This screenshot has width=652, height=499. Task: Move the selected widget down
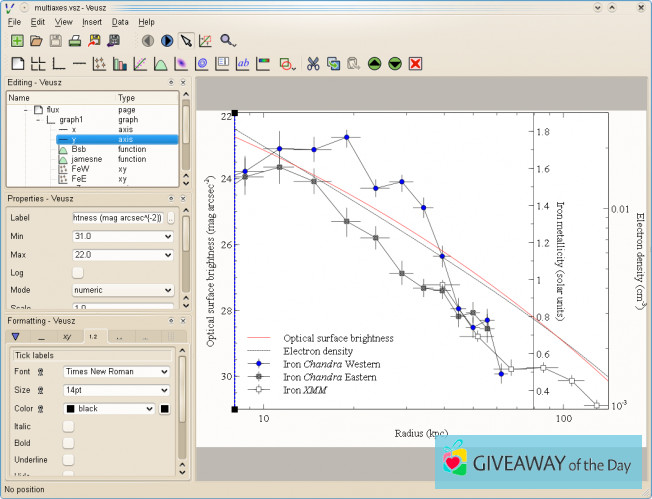click(395, 64)
